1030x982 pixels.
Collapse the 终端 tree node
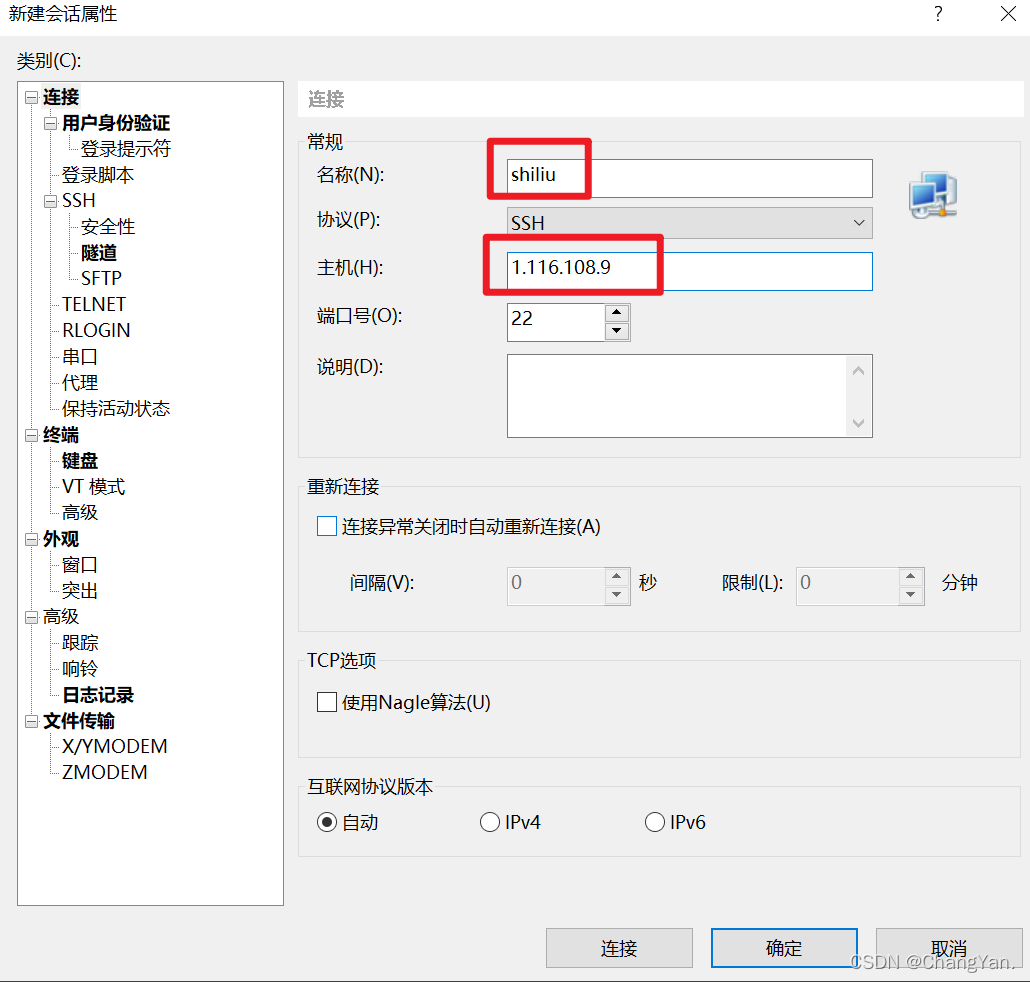(31, 435)
